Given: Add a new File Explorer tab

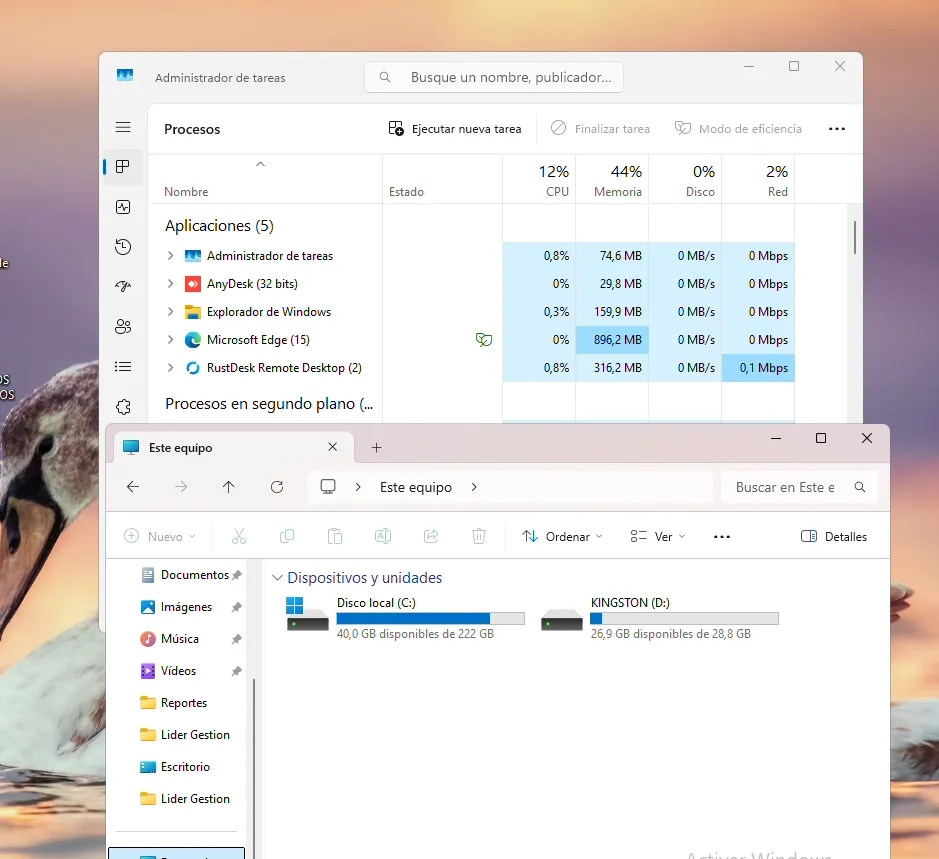Looking at the screenshot, I should pos(376,447).
